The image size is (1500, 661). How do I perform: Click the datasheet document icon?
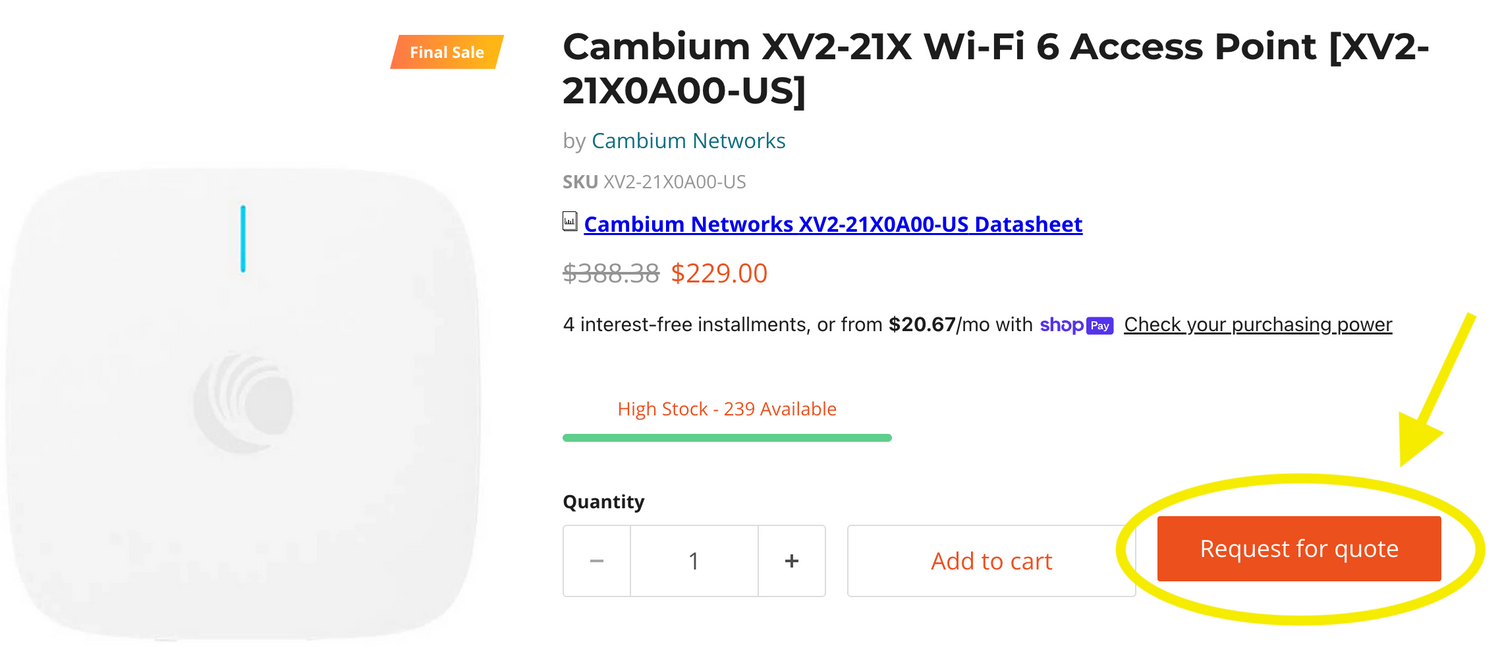[x=570, y=222]
